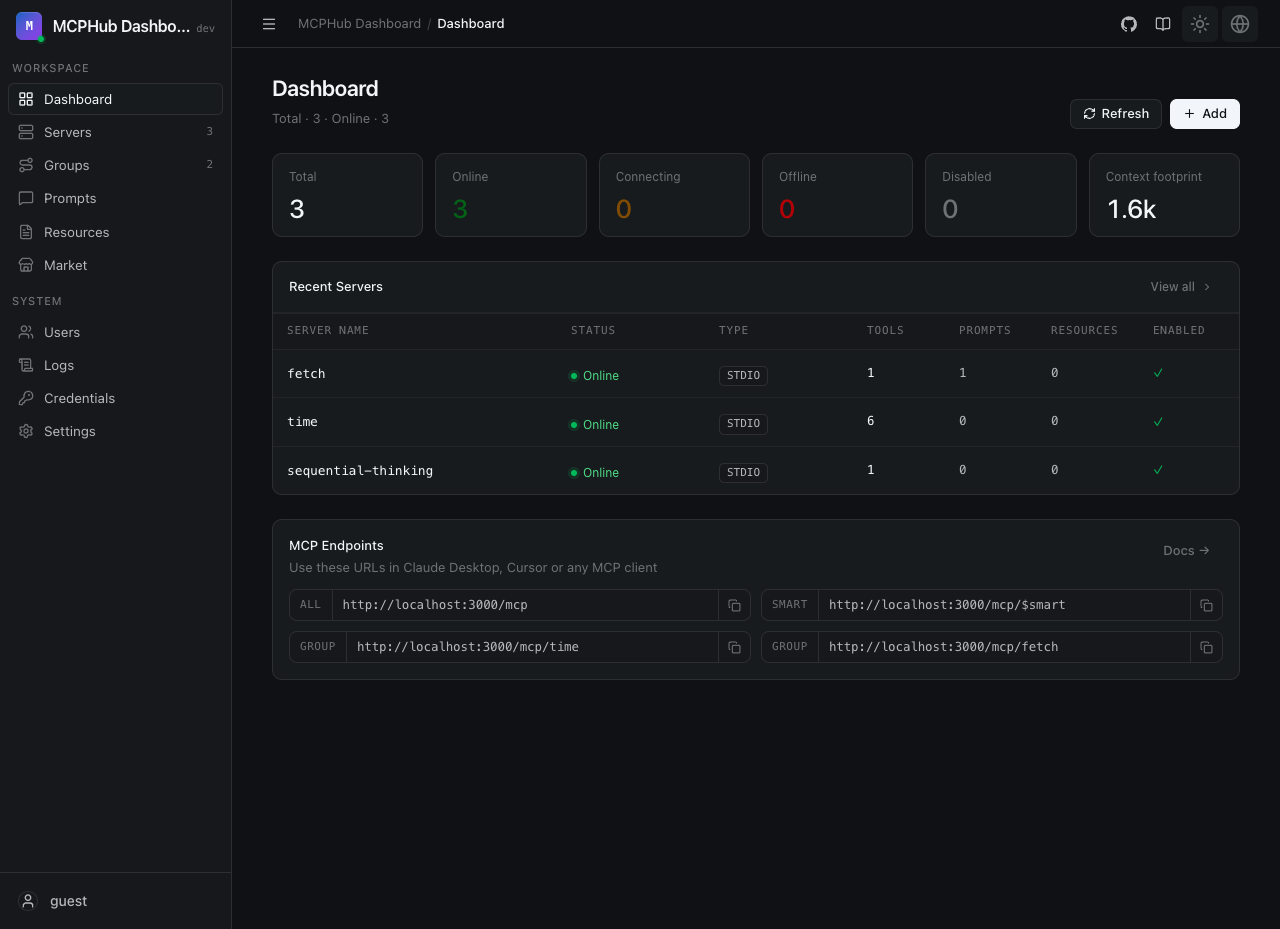This screenshot has width=1280, height=929.
Task: Open Settings in the sidebar
Action: click(115, 431)
